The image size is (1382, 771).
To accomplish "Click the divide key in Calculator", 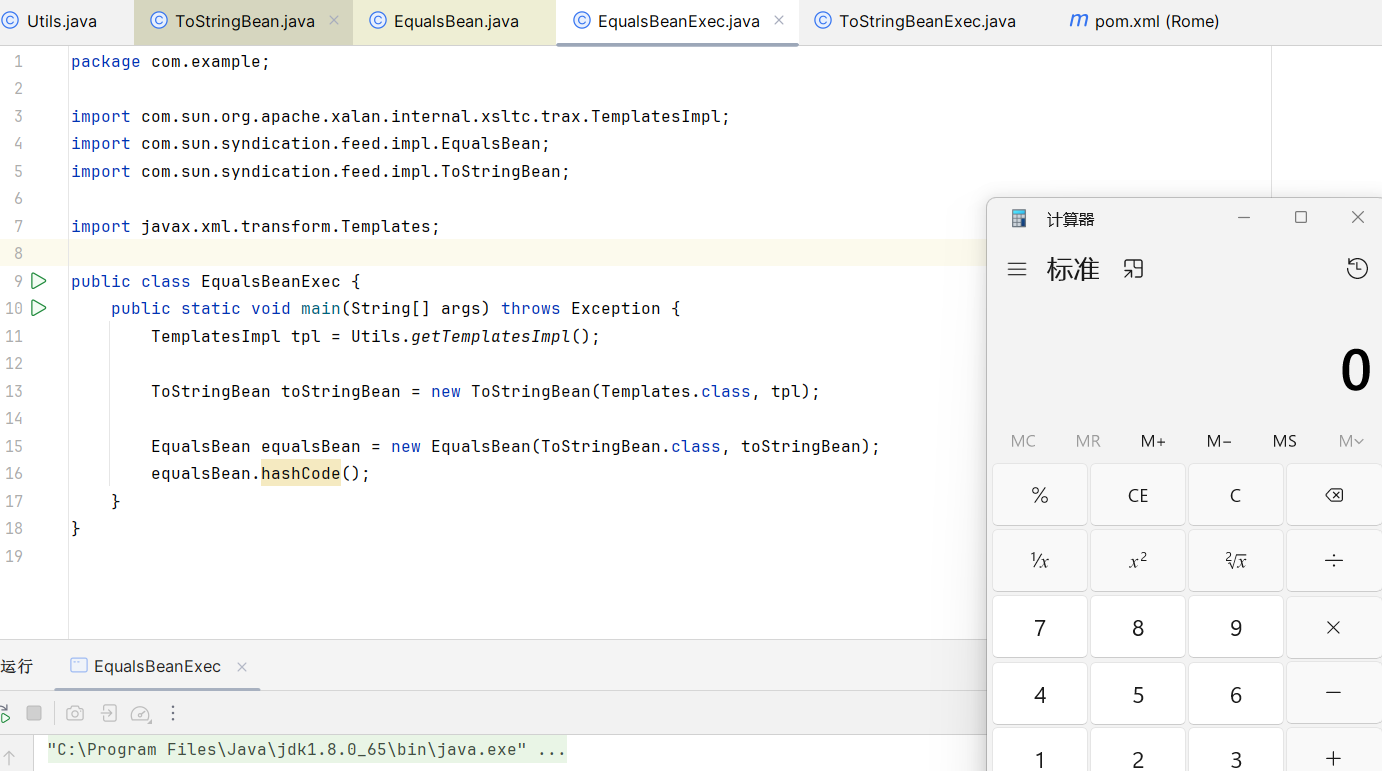I will tap(1334, 561).
